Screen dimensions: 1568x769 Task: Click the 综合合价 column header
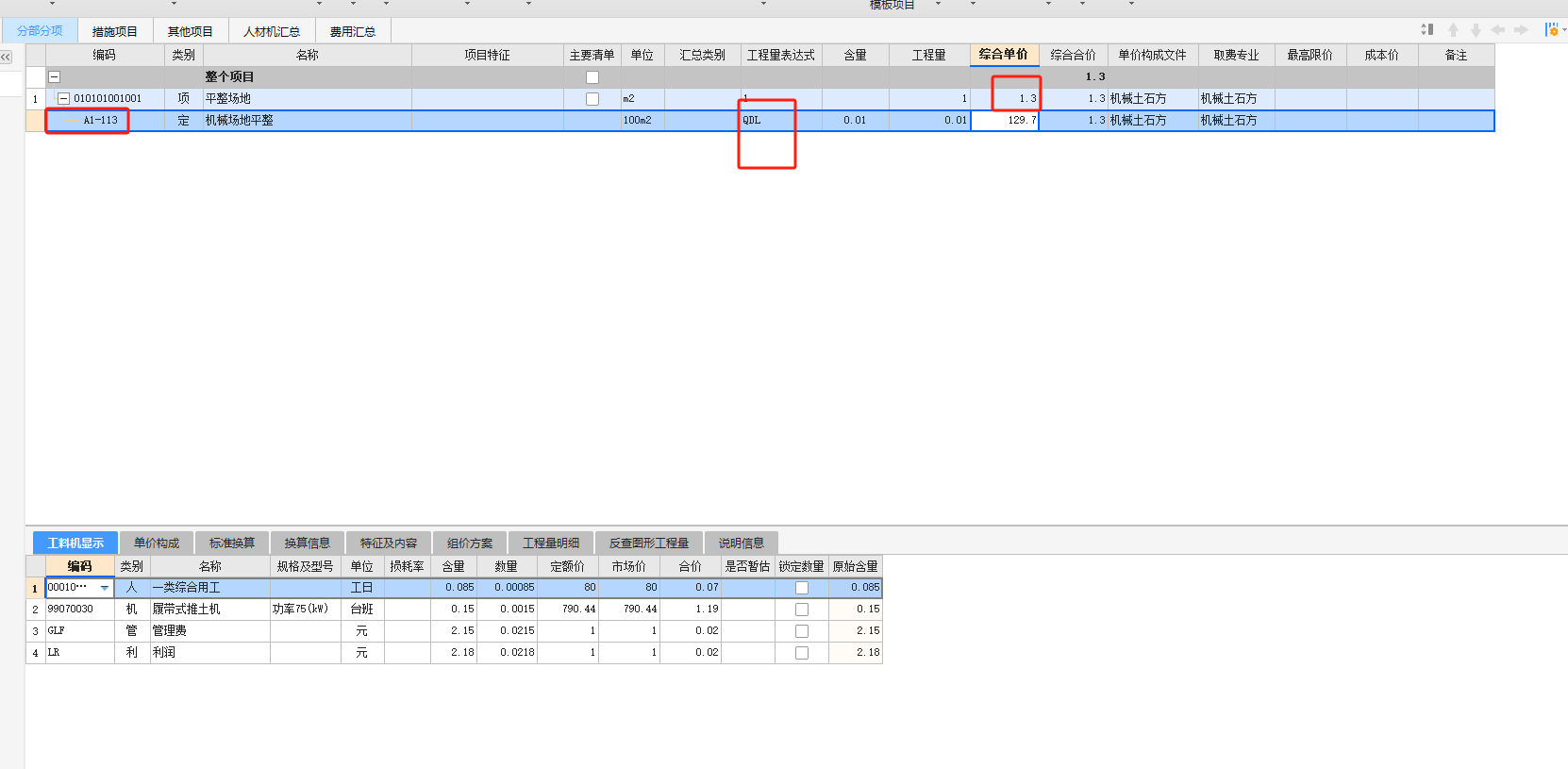tap(1074, 56)
